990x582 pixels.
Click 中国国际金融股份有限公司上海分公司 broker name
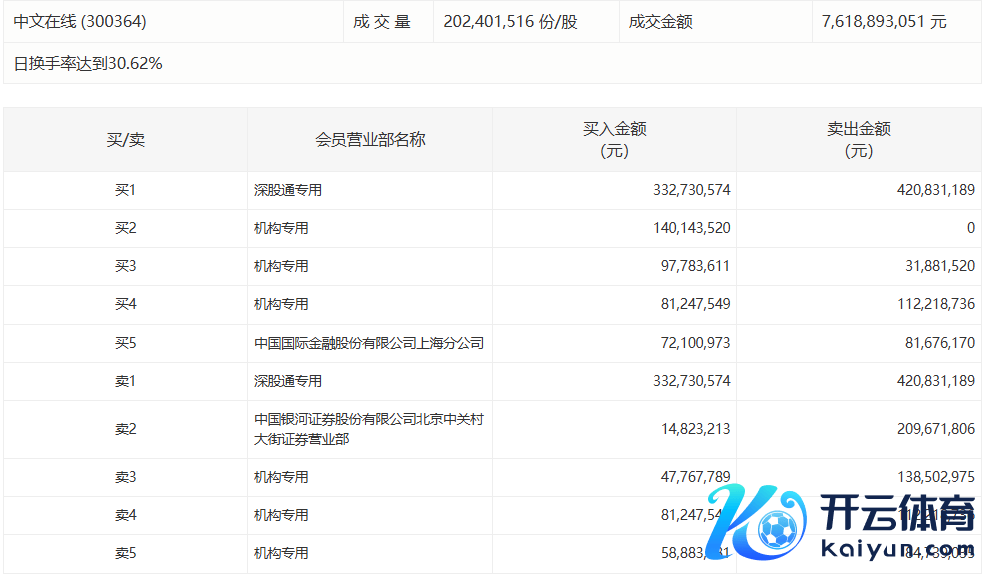[369, 343]
